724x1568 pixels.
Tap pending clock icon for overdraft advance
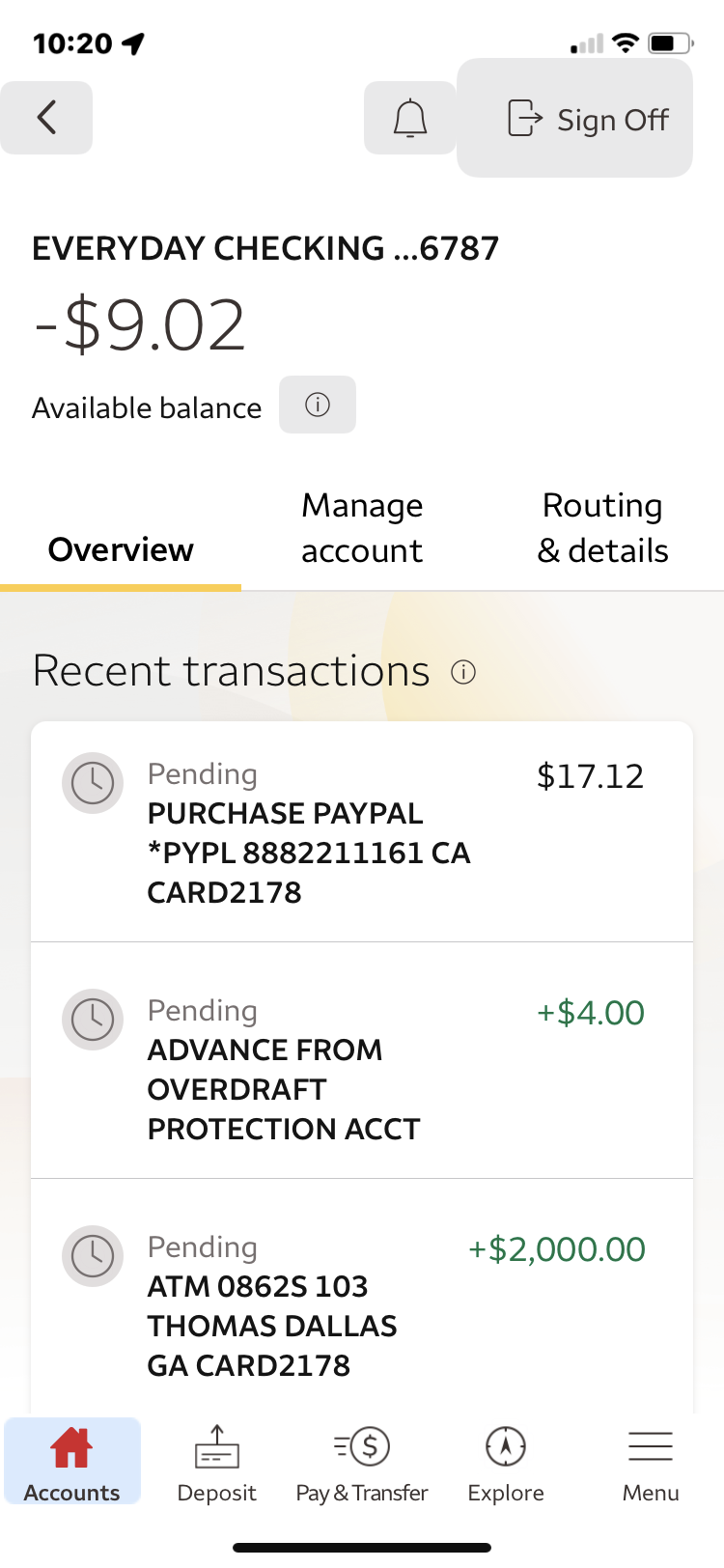[x=93, y=1020]
